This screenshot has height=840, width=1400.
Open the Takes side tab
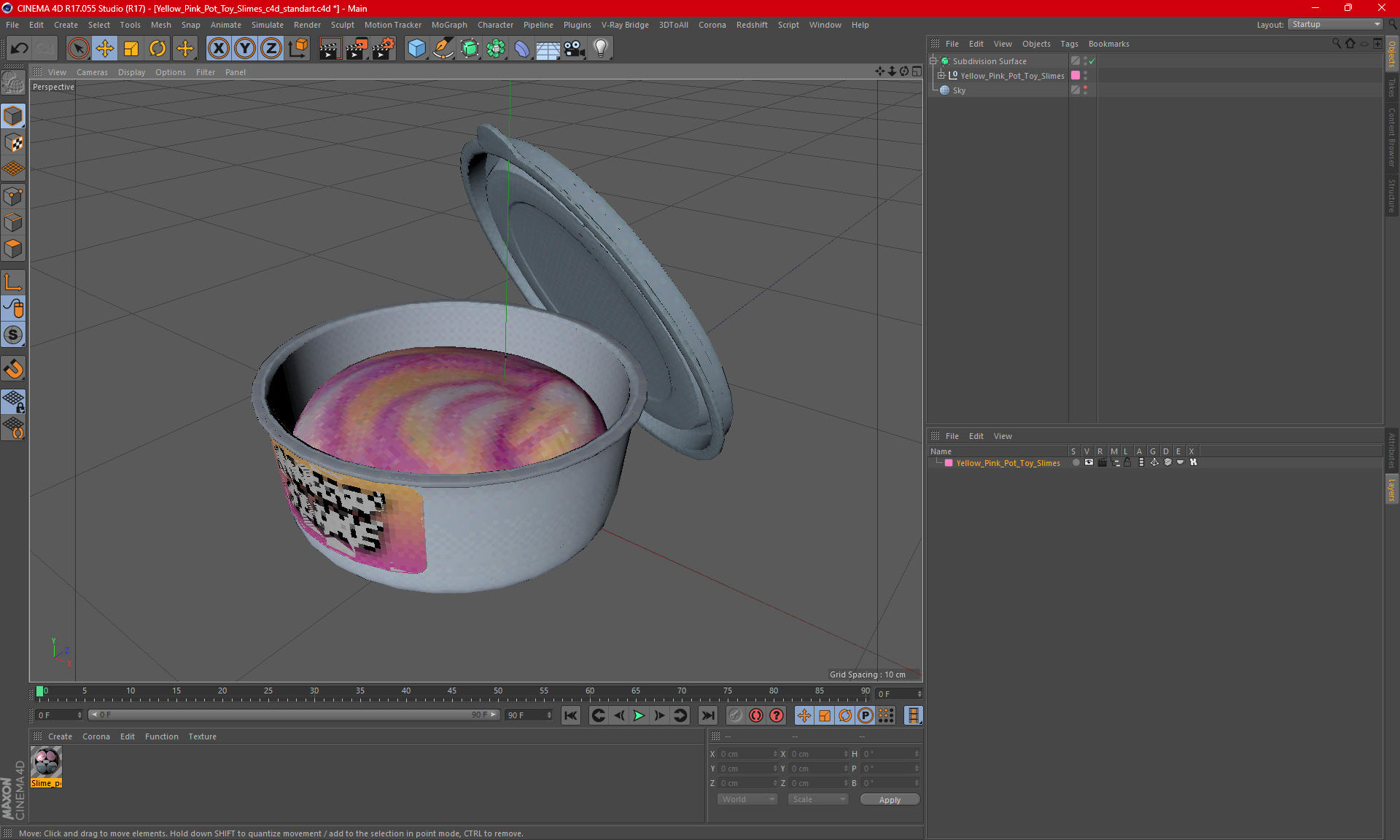click(1392, 87)
